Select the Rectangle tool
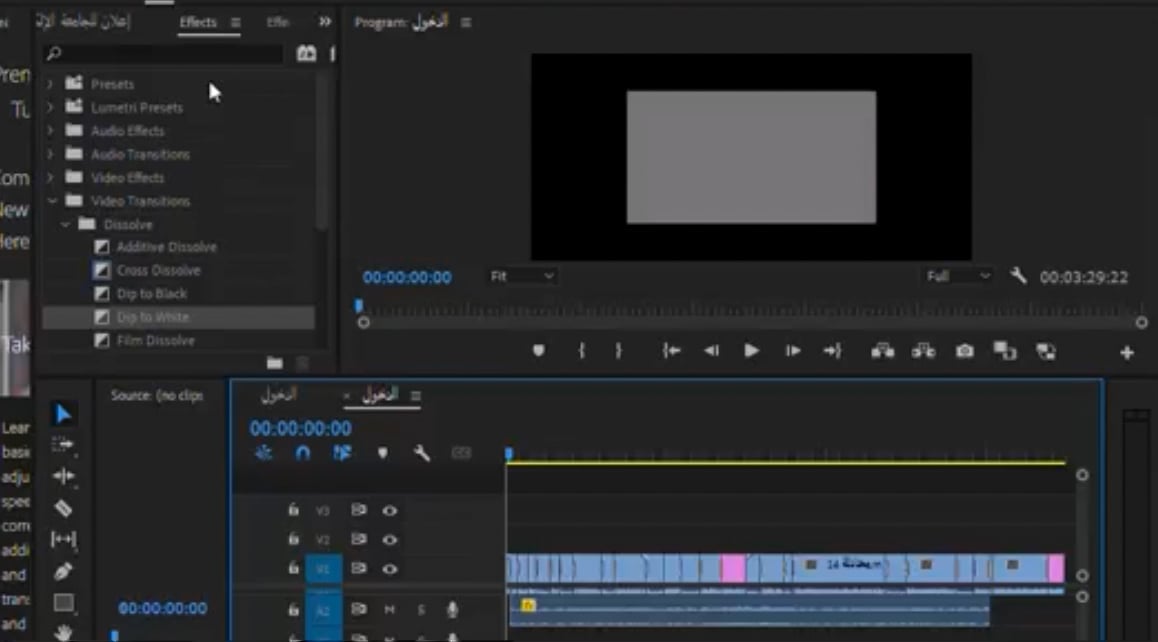This screenshot has height=642, width=1158. click(x=64, y=603)
